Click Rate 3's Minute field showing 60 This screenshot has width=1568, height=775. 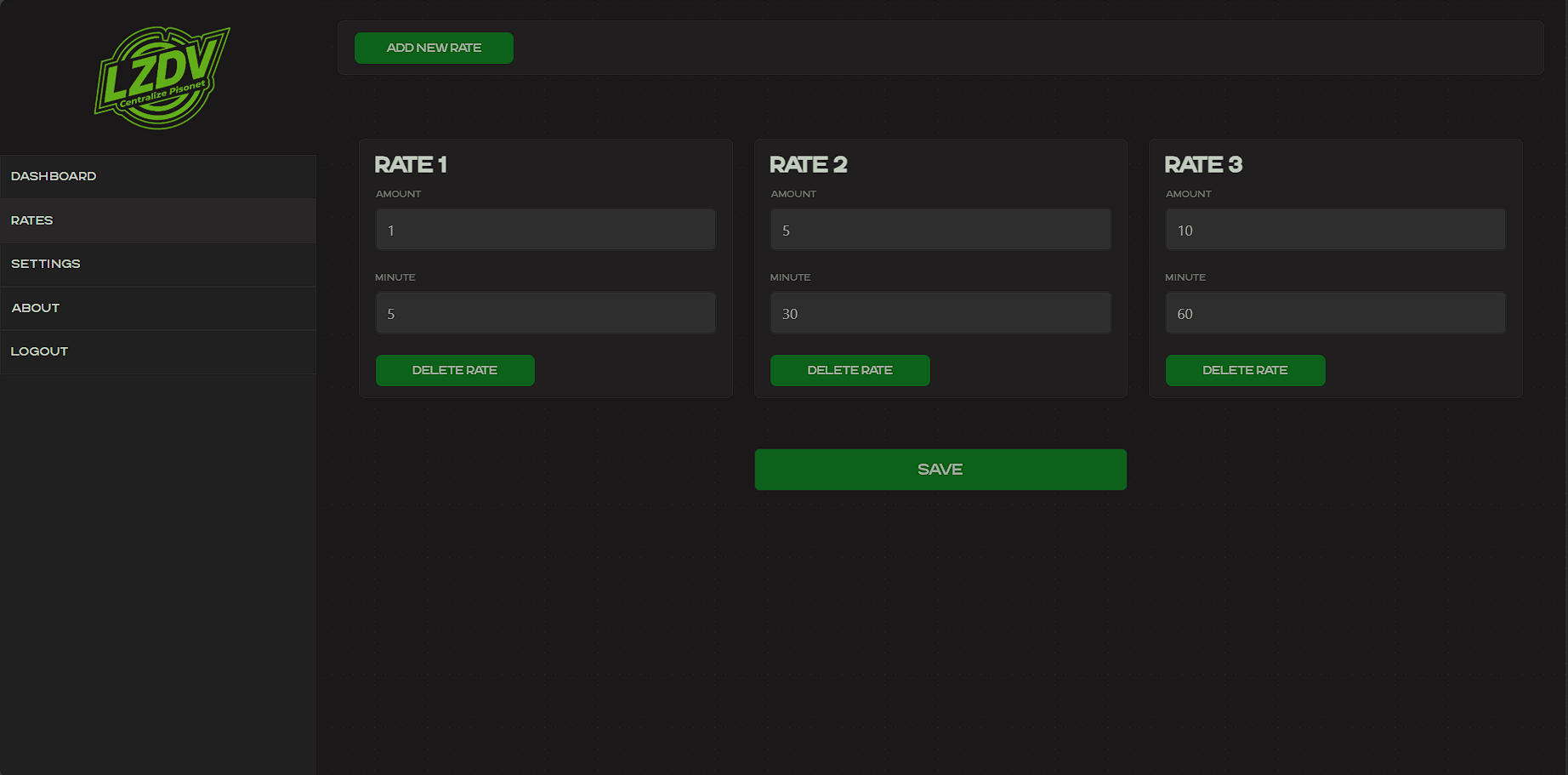coord(1335,312)
